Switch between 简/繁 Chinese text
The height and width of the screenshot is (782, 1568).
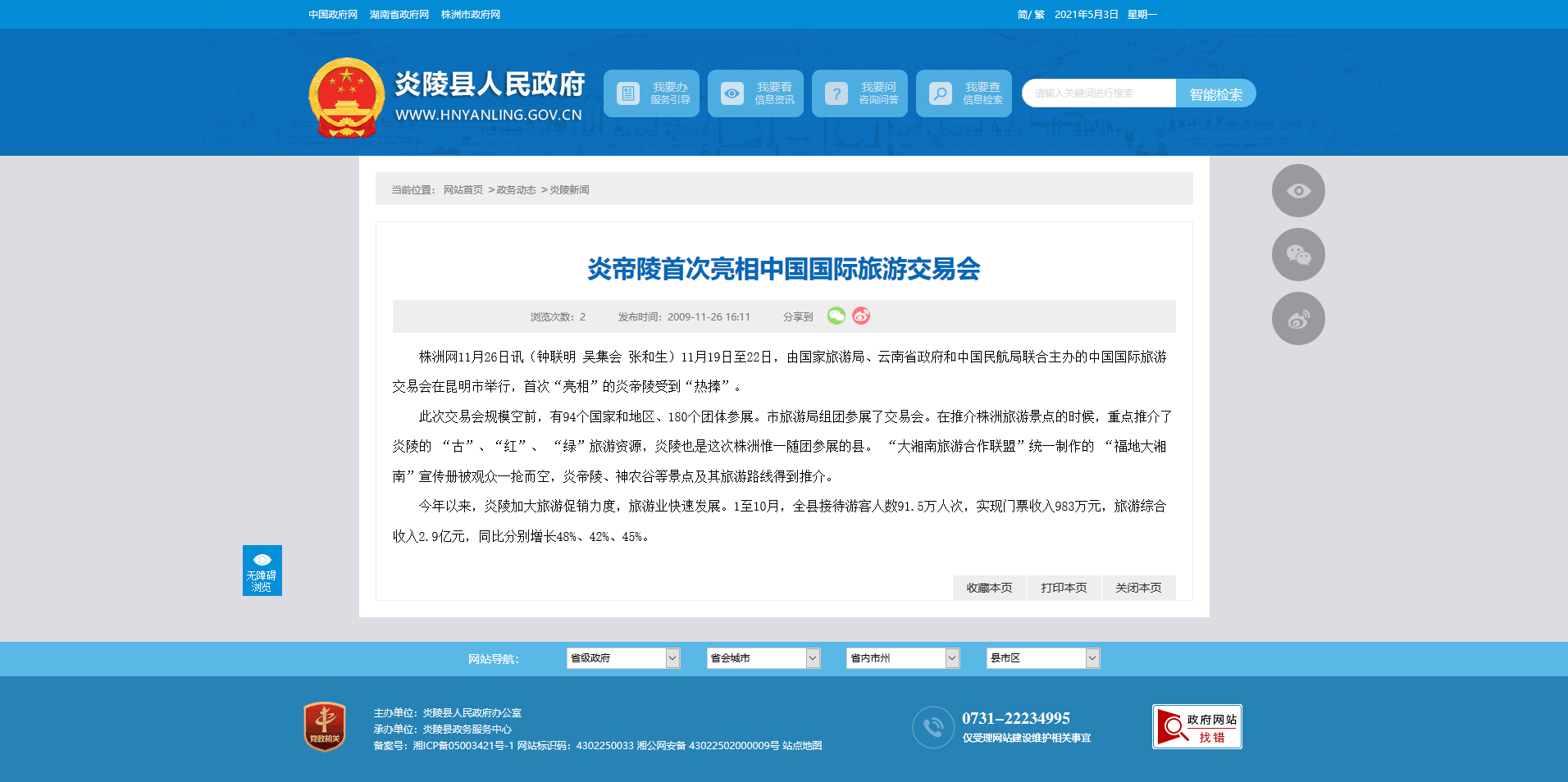pyautogui.click(x=1031, y=15)
